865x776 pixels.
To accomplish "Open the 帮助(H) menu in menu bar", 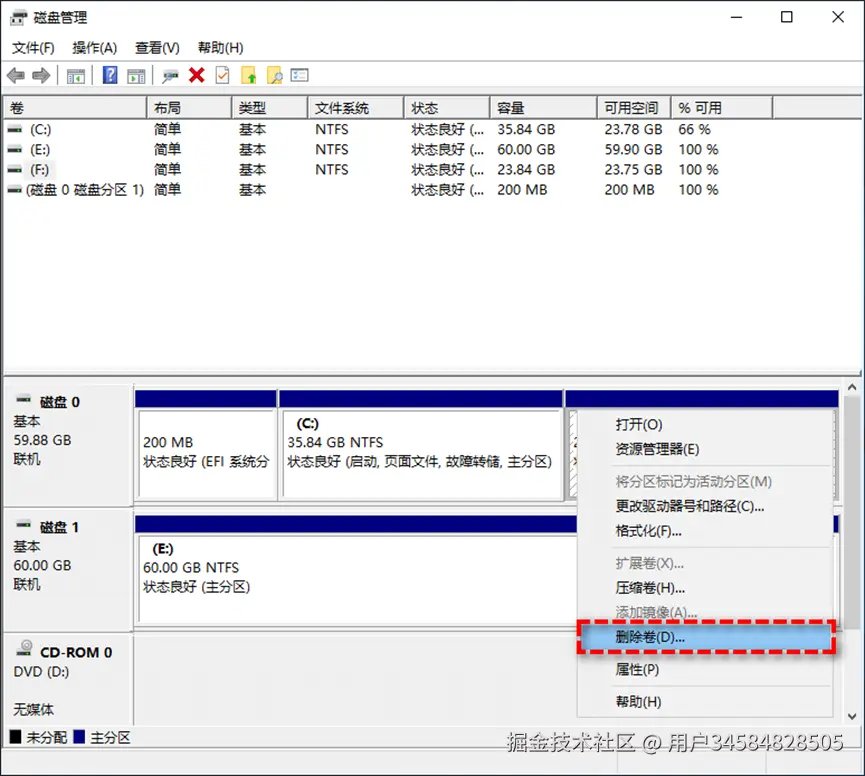I will click(221, 48).
